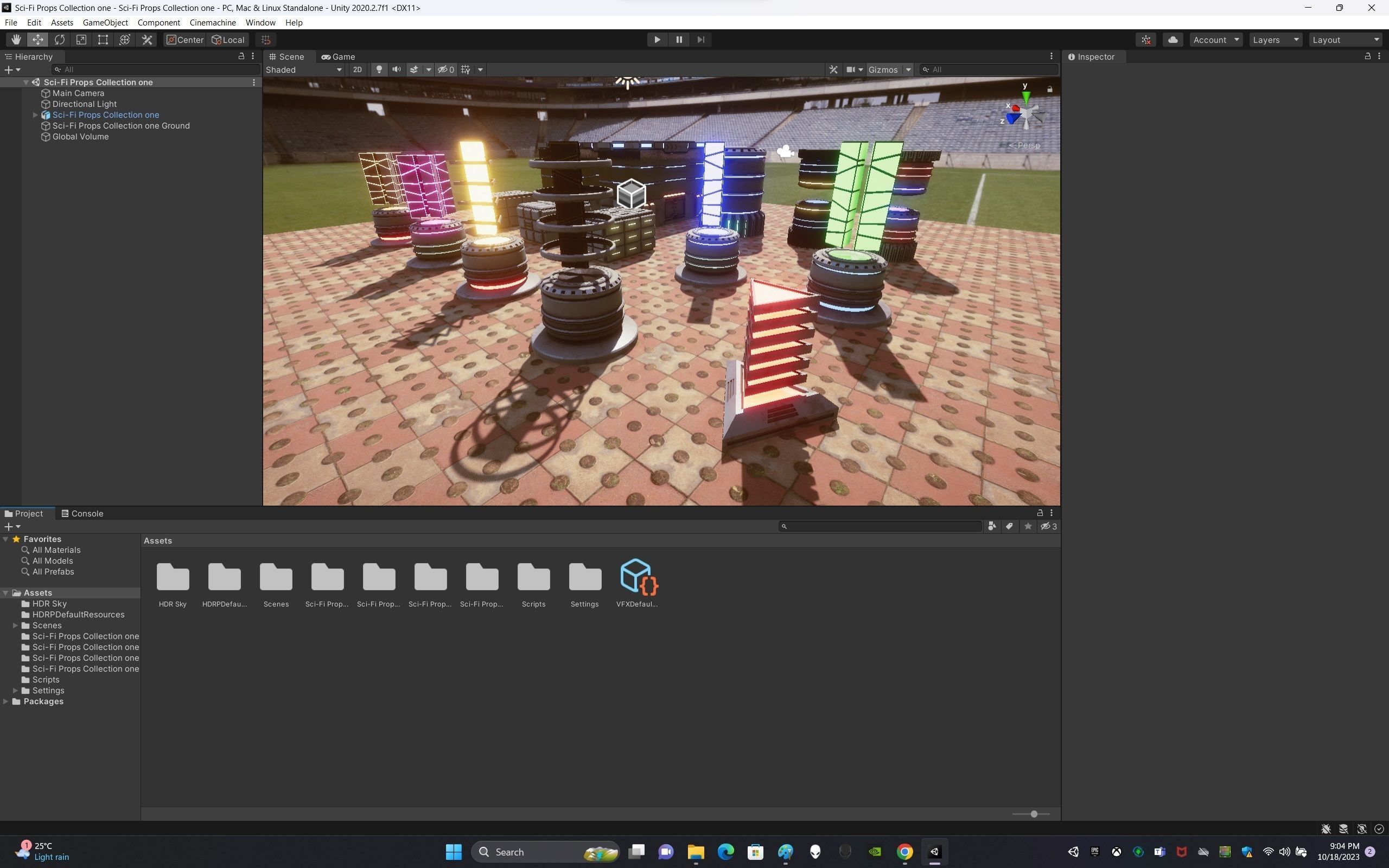Open Collab cloud services icon
The width and height of the screenshot is (1389, 868).
coord(1173,40)
